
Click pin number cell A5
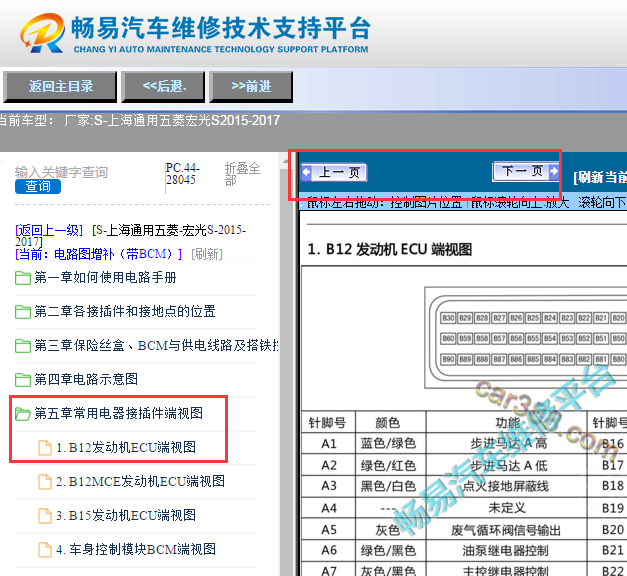point(328,530)
